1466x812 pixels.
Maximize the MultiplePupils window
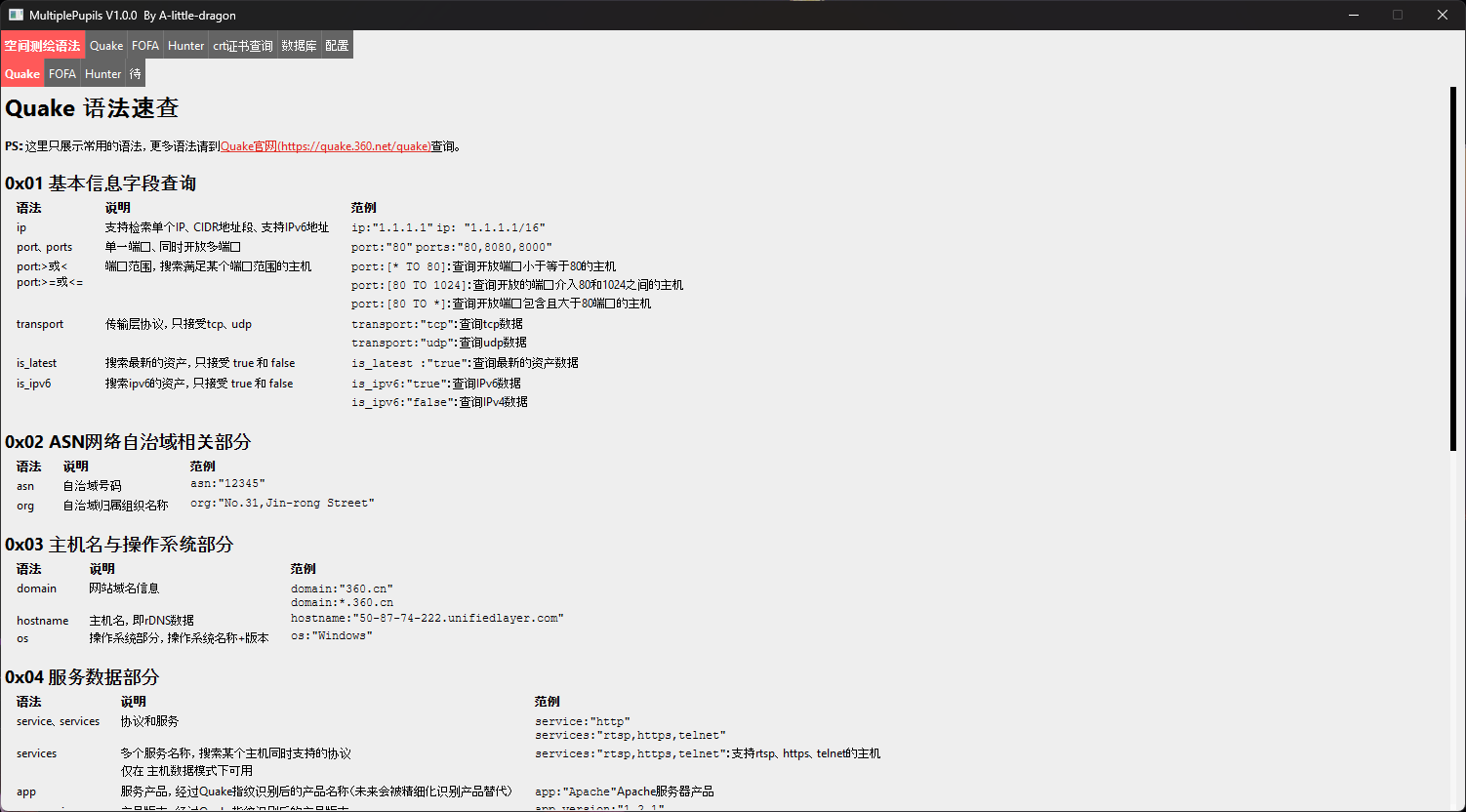pyautogui.click(x=1398, y=15)
